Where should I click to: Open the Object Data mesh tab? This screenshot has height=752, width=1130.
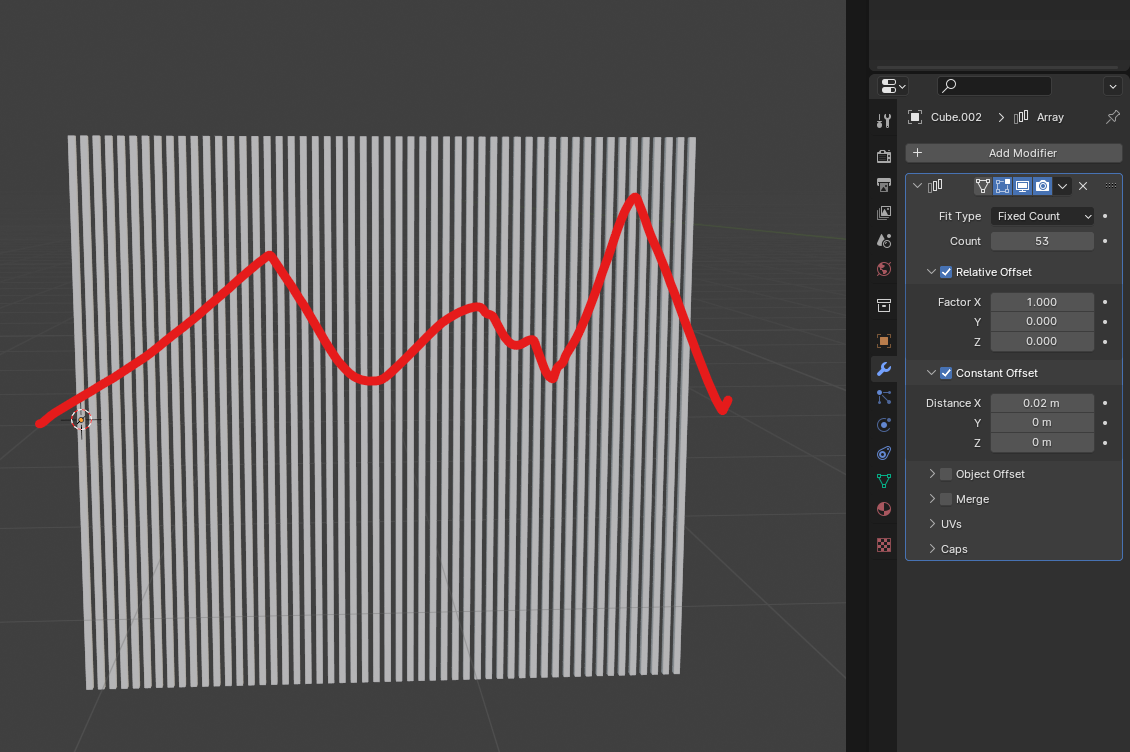pyautogui.click(x=884, y=481)
